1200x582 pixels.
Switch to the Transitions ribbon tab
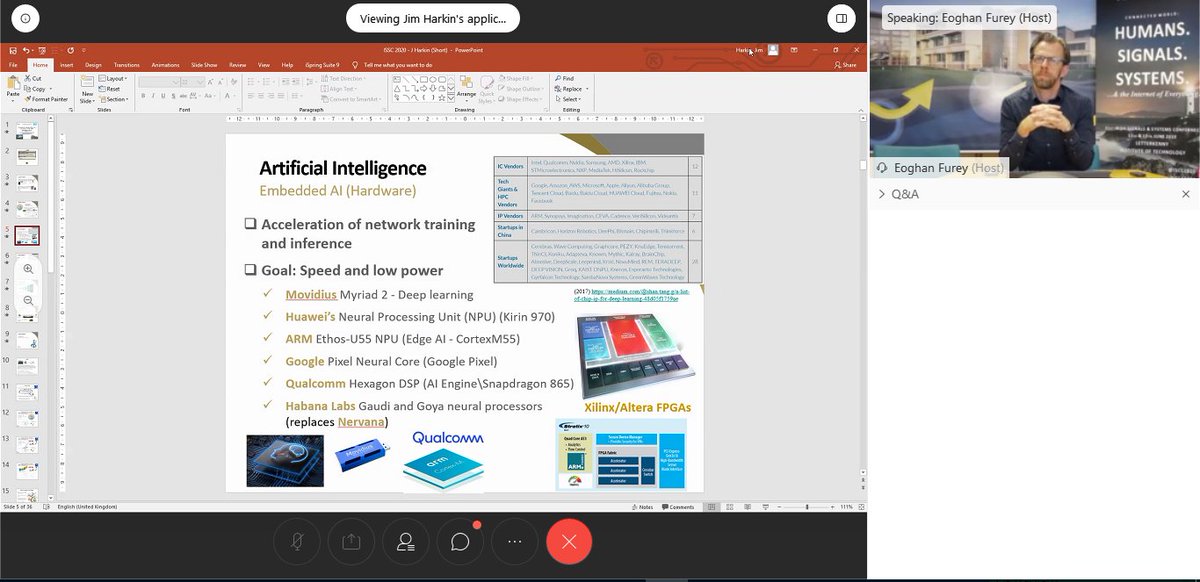point(127,64)
